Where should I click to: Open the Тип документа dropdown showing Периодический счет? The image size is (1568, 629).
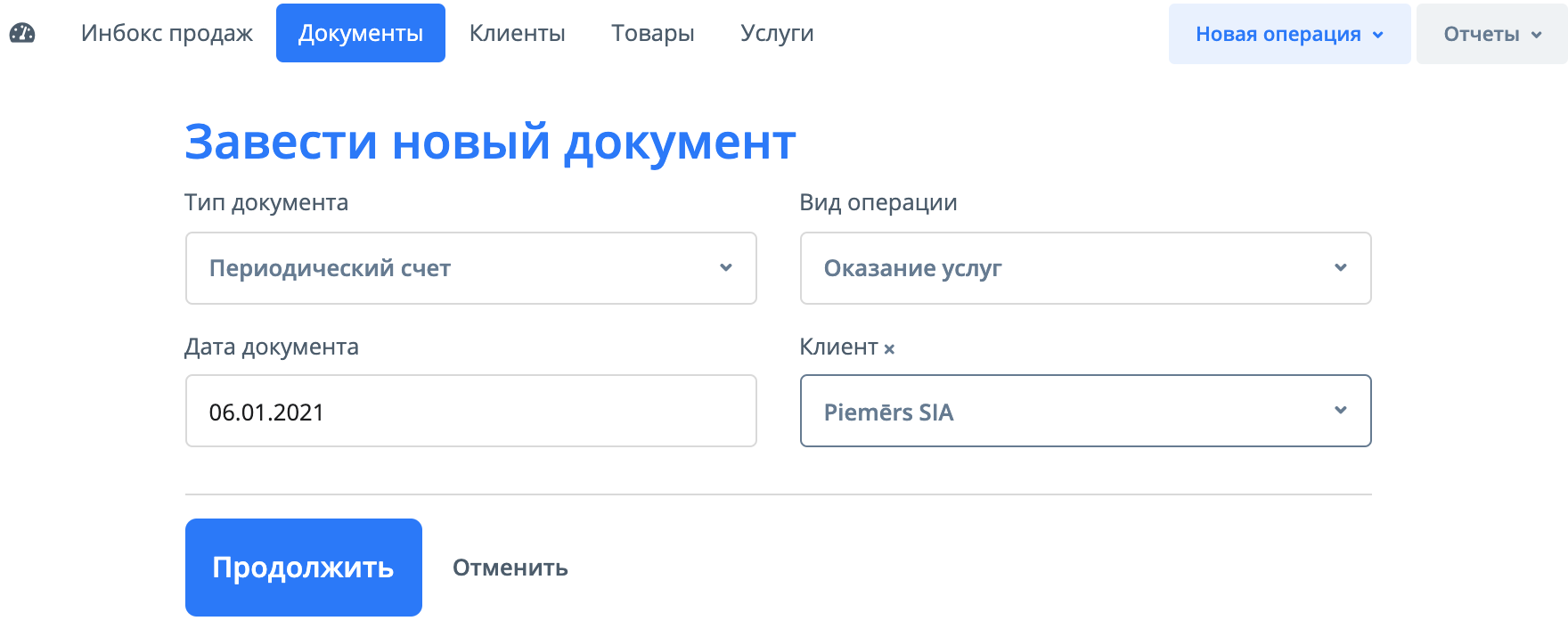[470, 267]
